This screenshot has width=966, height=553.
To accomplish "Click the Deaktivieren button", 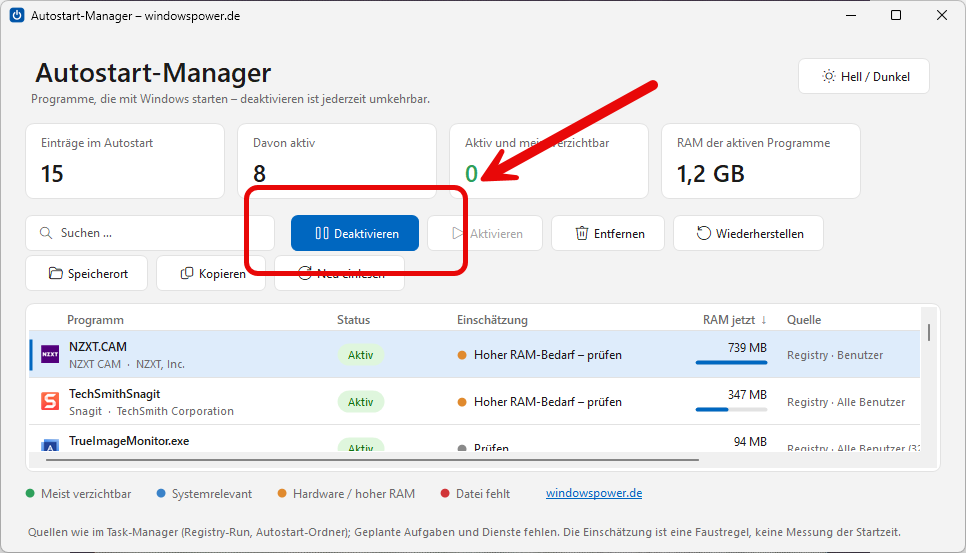I will 355,233.
